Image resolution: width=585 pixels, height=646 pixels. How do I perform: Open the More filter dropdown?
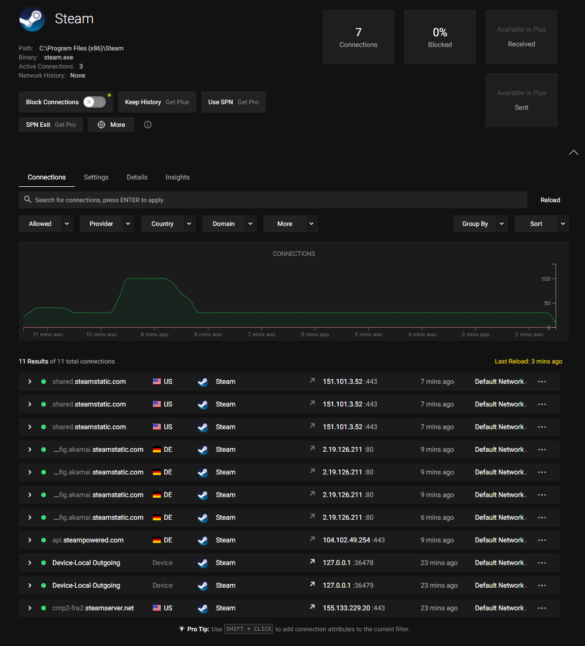tap(290, 224)
